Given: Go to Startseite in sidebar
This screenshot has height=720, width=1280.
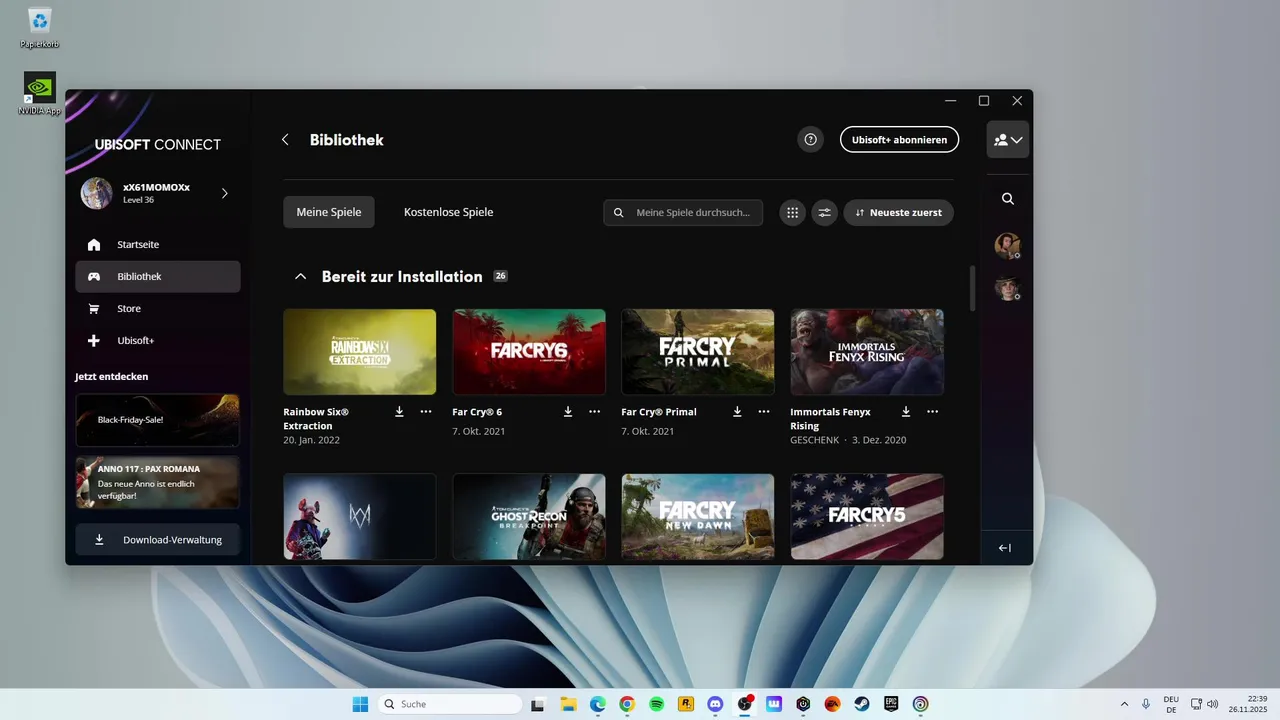Looking at the screenshot, I should click(x=158, y=245).
